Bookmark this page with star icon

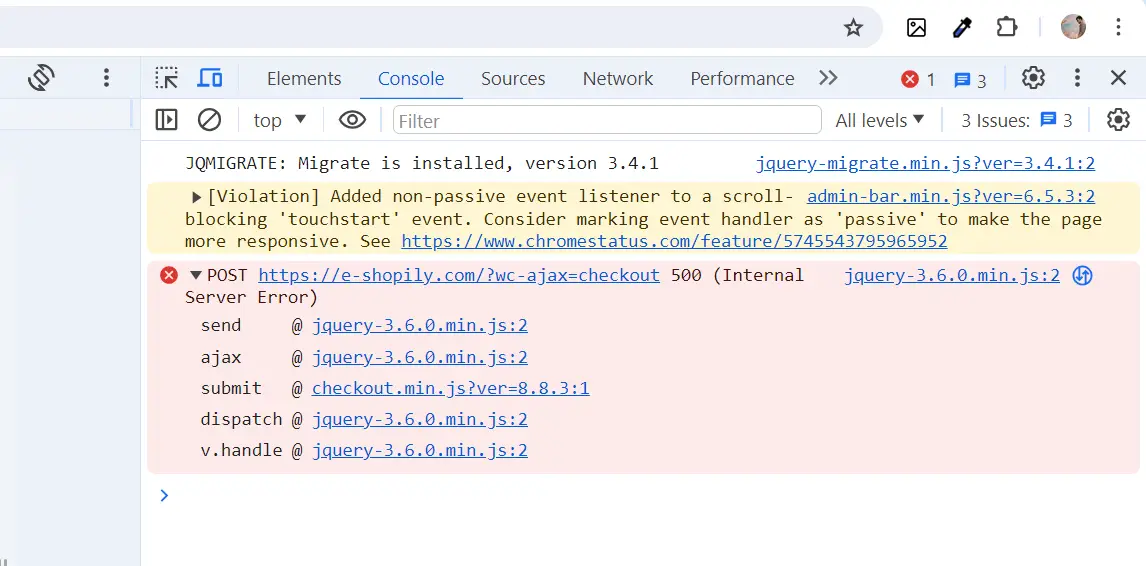(x=853, y=28)
